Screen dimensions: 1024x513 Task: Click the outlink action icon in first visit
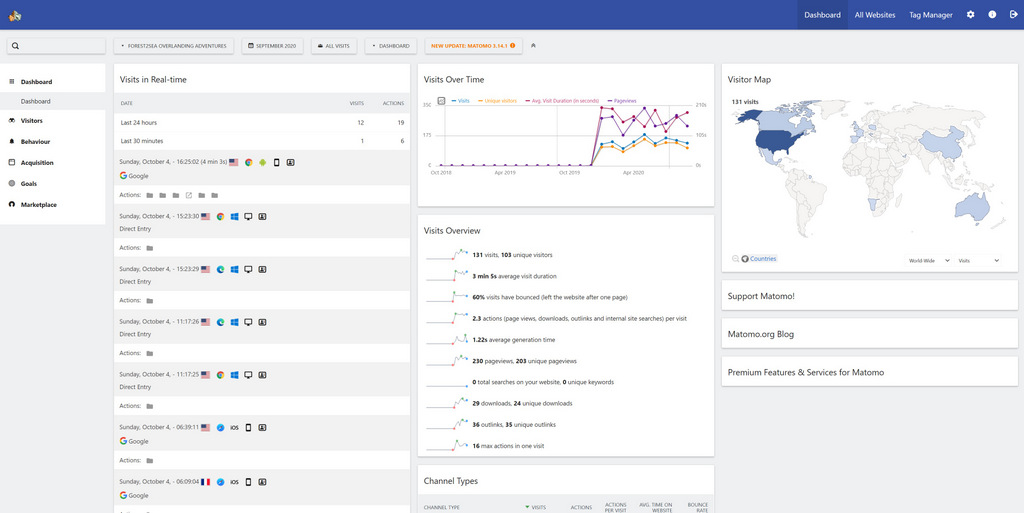188,195
